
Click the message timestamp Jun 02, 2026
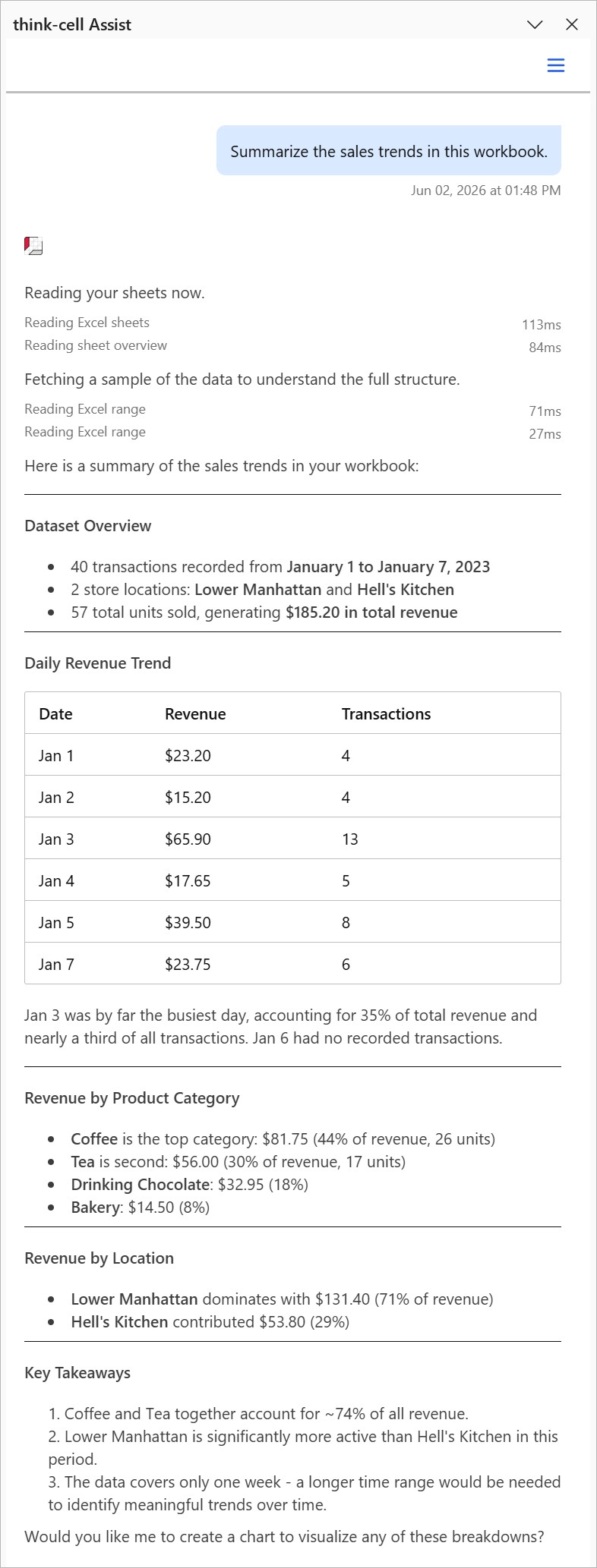[x=486, y=190]
